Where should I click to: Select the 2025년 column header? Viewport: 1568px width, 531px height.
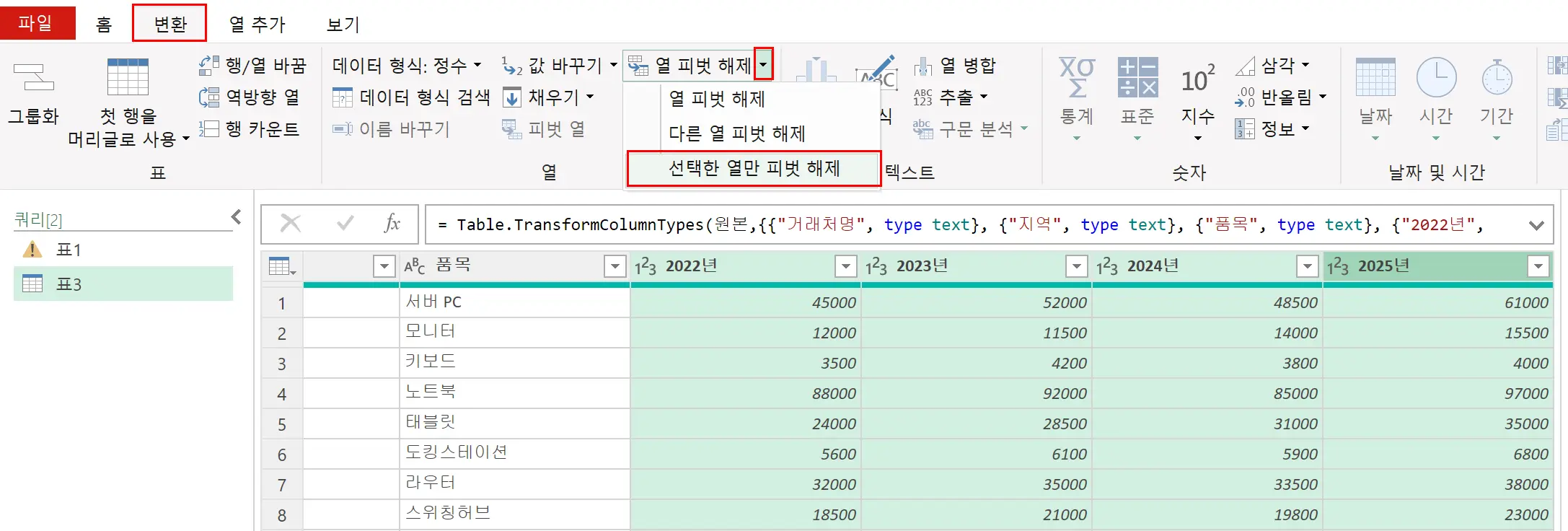1437,266
